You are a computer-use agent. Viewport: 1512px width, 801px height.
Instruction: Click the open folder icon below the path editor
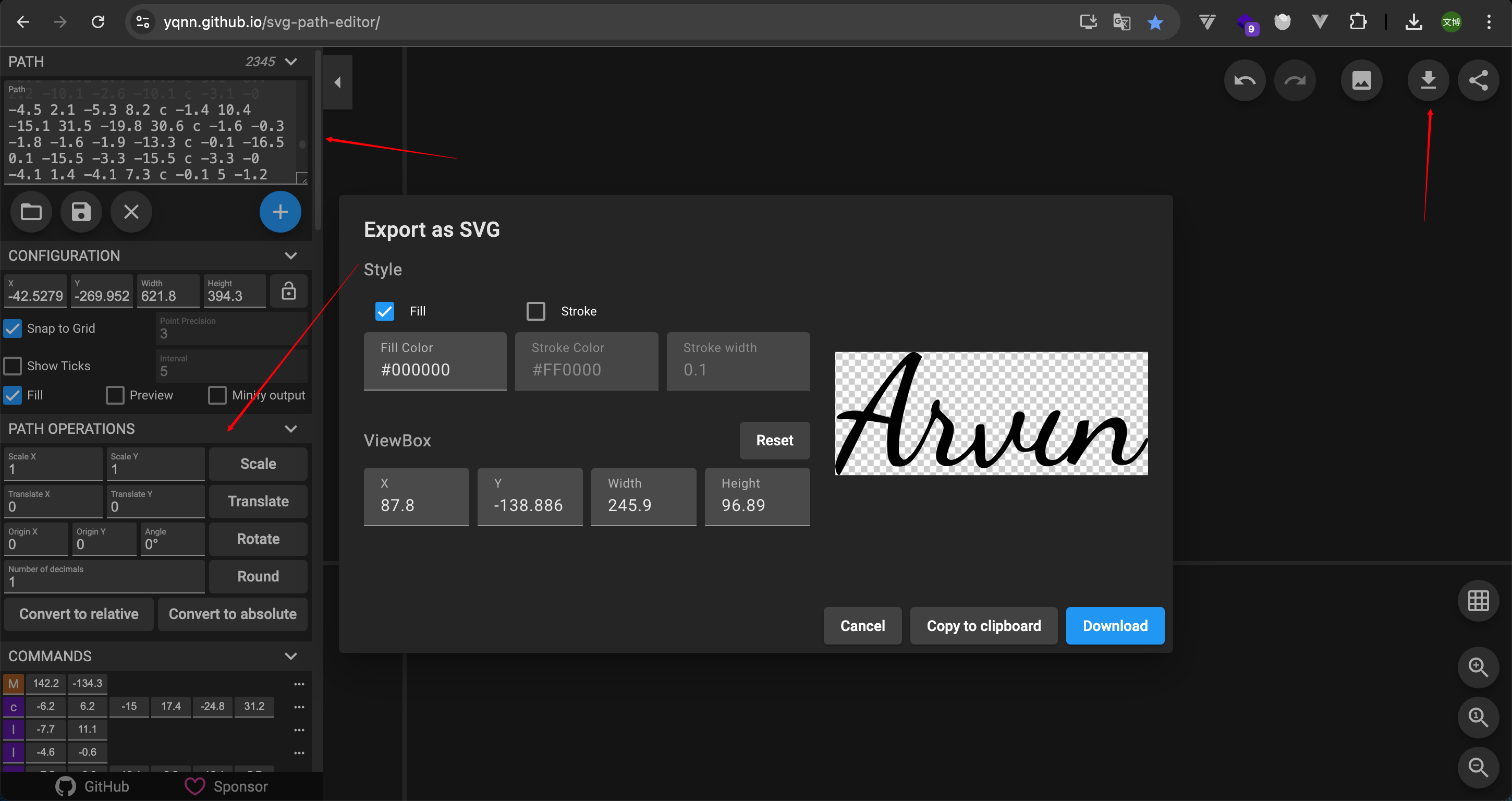(x=31, y=211)
